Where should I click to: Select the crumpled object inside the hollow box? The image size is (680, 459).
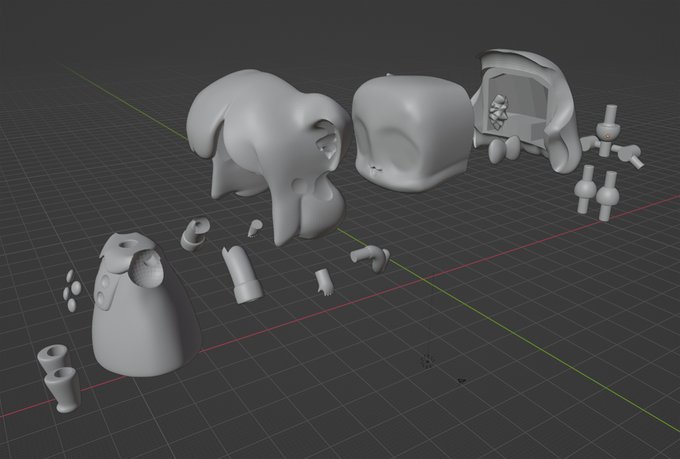point(499,112)
